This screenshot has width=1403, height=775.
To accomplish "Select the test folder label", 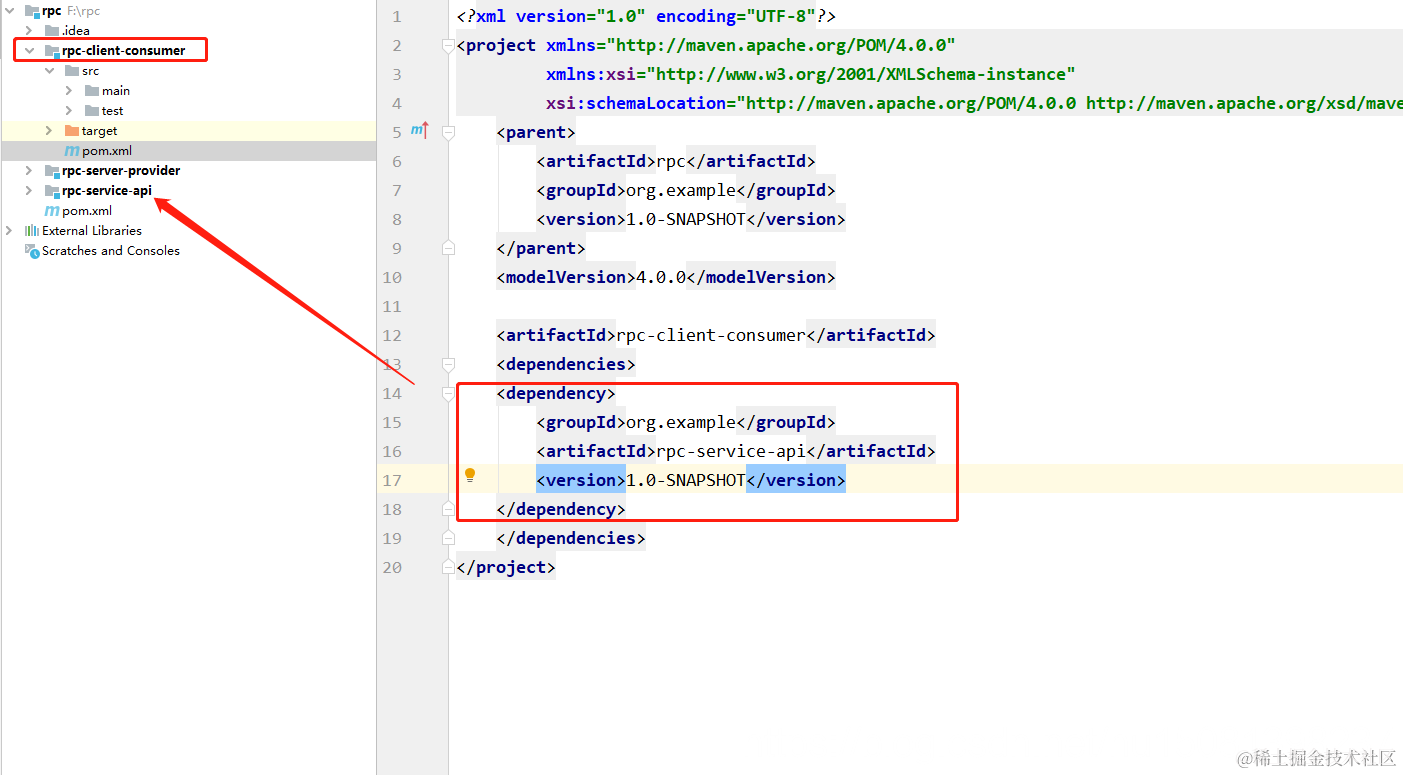I will click(112, 111).
